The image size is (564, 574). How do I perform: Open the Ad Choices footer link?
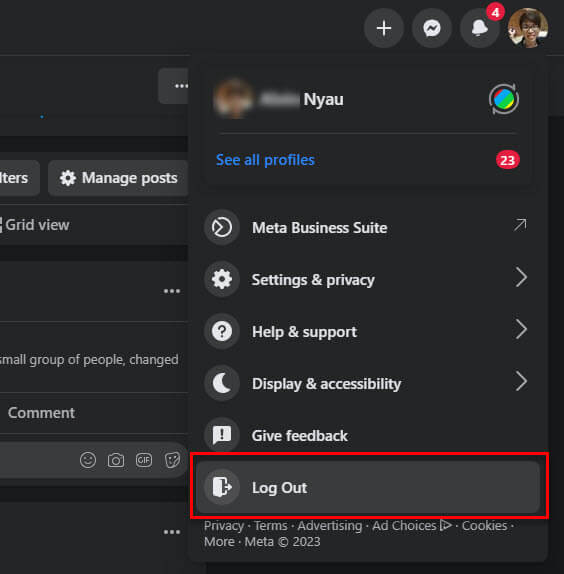pyautogui.click(x=412, y=526)
